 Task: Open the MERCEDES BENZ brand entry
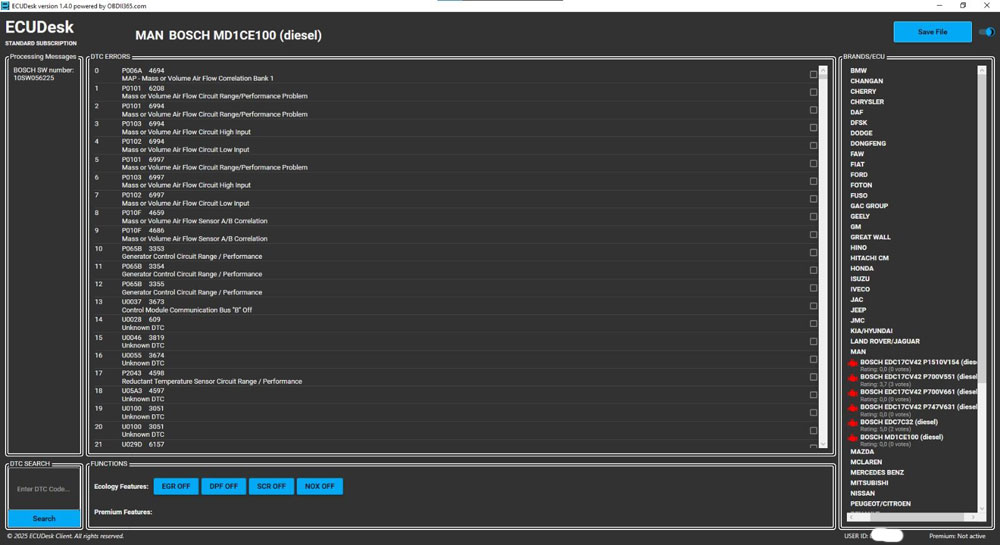click(x=877, y=472)
